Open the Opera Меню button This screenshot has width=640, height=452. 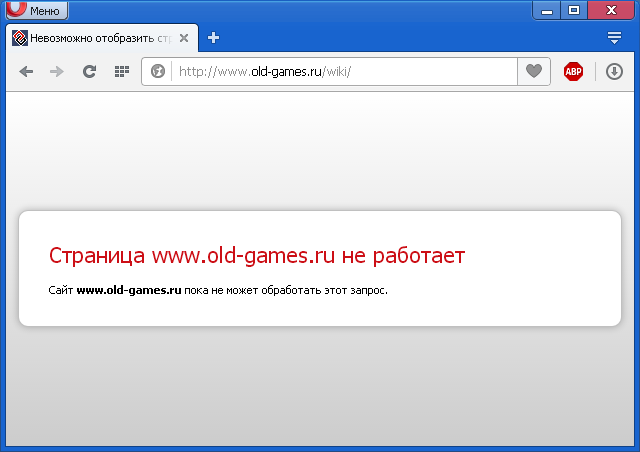pyautogui.click(x=37, y=10)
